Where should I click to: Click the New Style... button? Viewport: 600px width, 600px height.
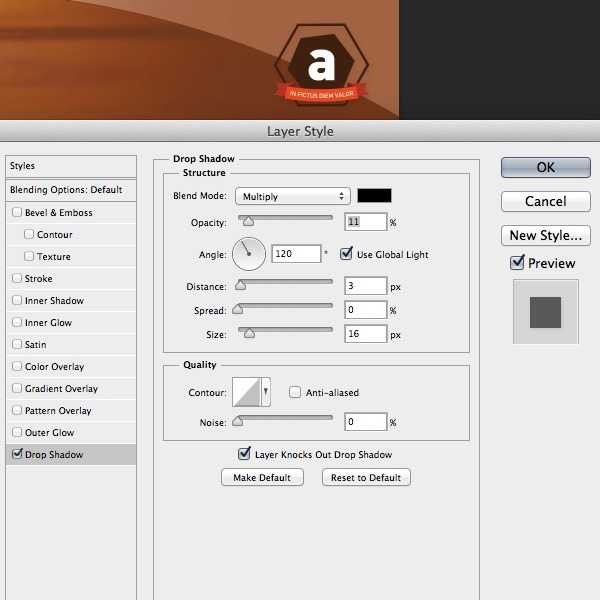545,236
